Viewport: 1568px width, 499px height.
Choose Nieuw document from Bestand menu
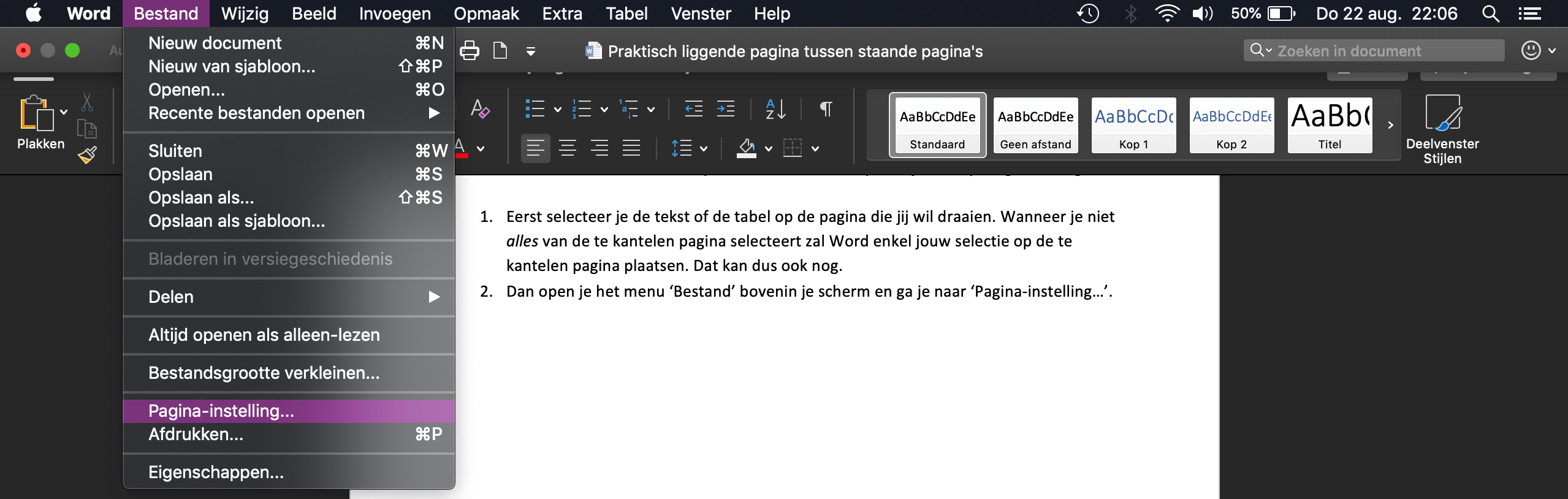(289, 43)
